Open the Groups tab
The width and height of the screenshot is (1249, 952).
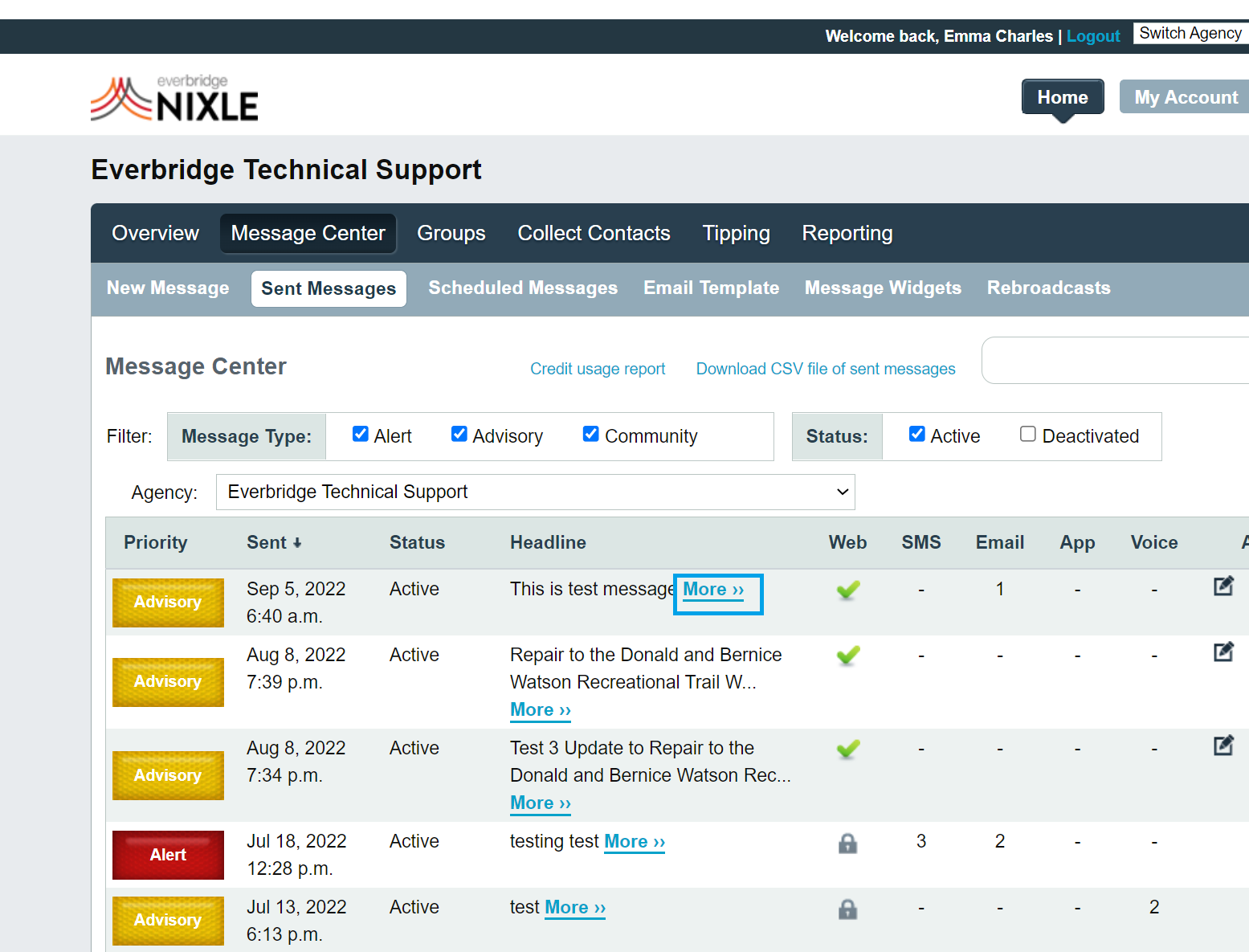pyautogui.click(x=451, y=233)
